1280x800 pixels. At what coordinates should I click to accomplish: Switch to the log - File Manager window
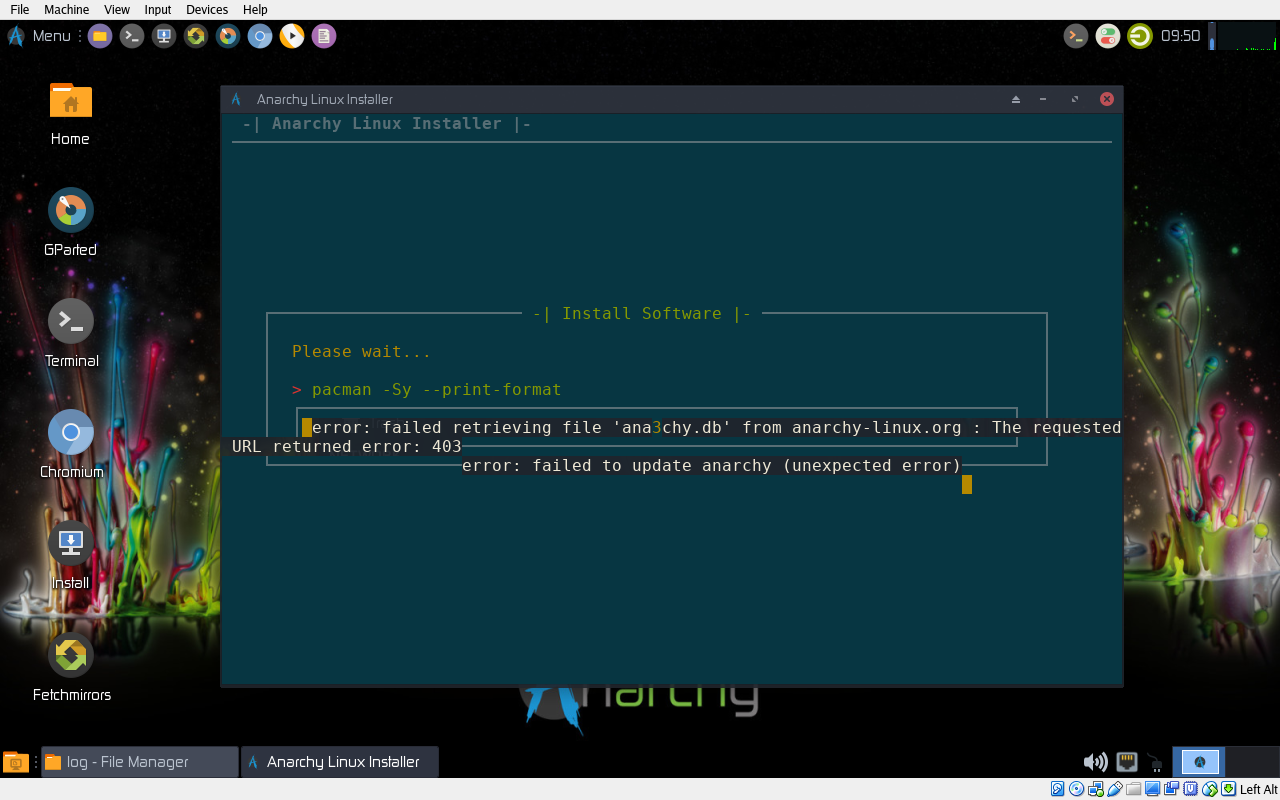click(x=138, y=761)
